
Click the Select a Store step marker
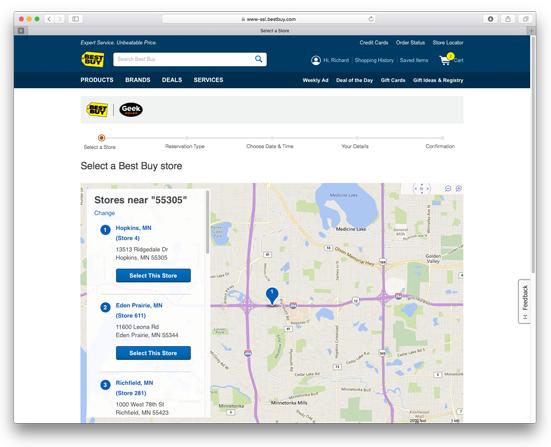[x=101, y=138]
